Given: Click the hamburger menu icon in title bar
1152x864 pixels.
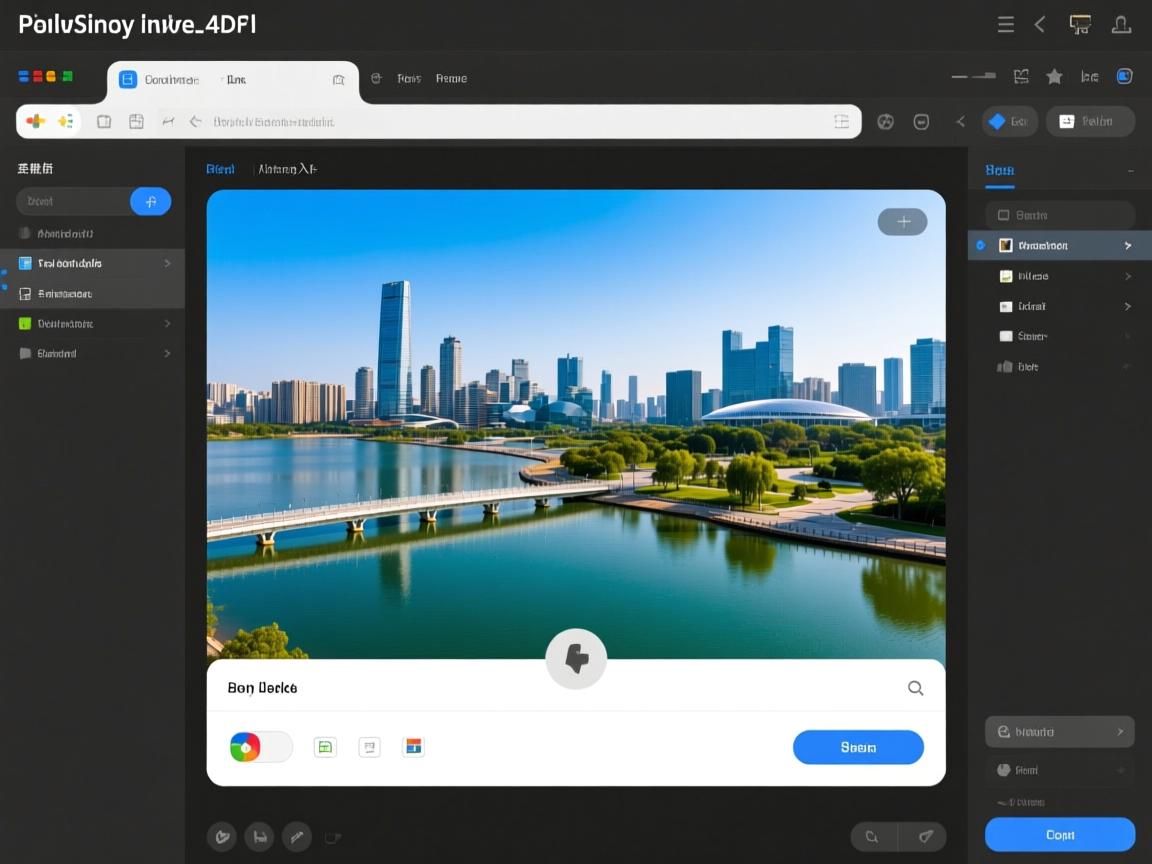Looking at the screenshot, I should point(1006,25).
